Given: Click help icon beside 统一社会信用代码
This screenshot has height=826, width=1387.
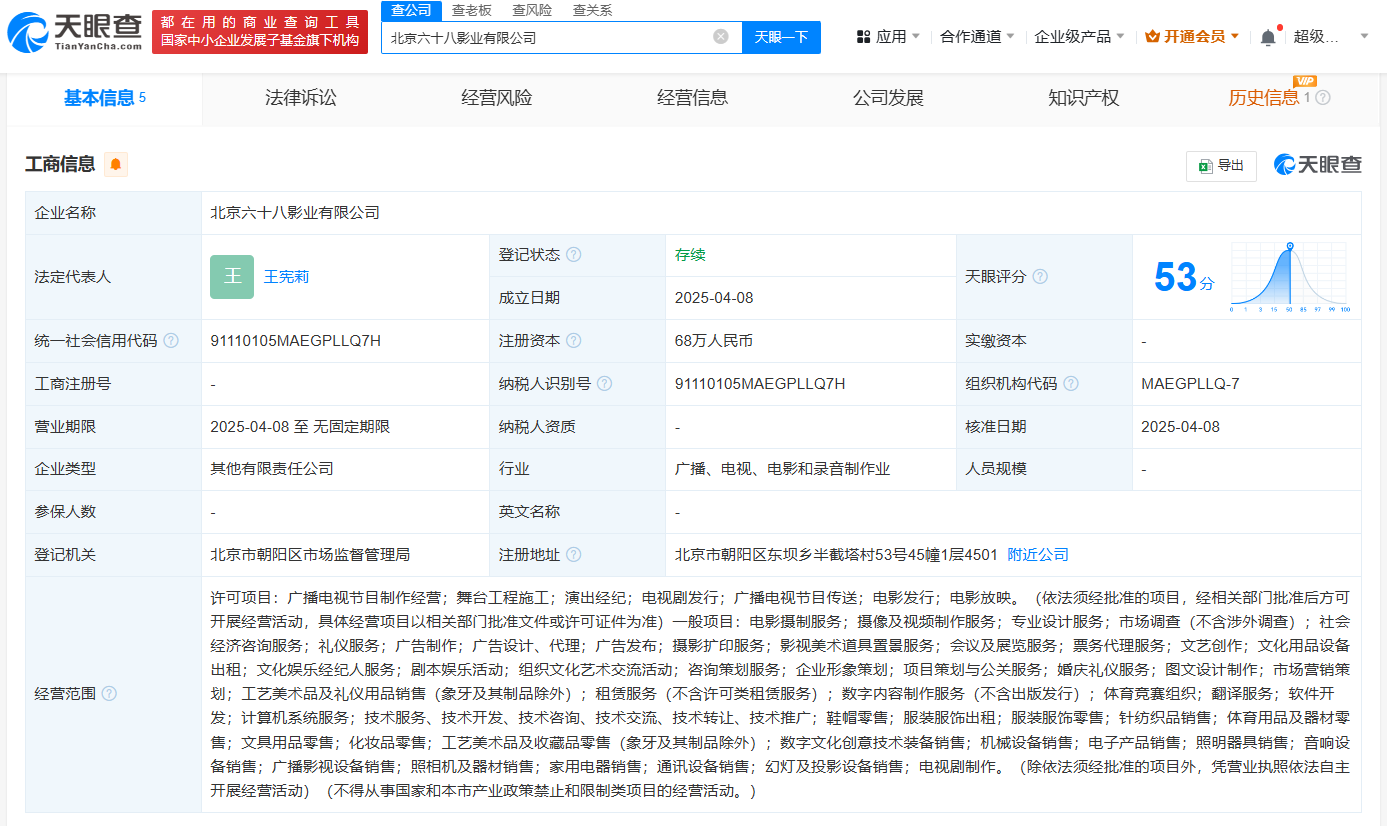Looking at the screenshot, I should pyautogui.click(x=171, y=341).
